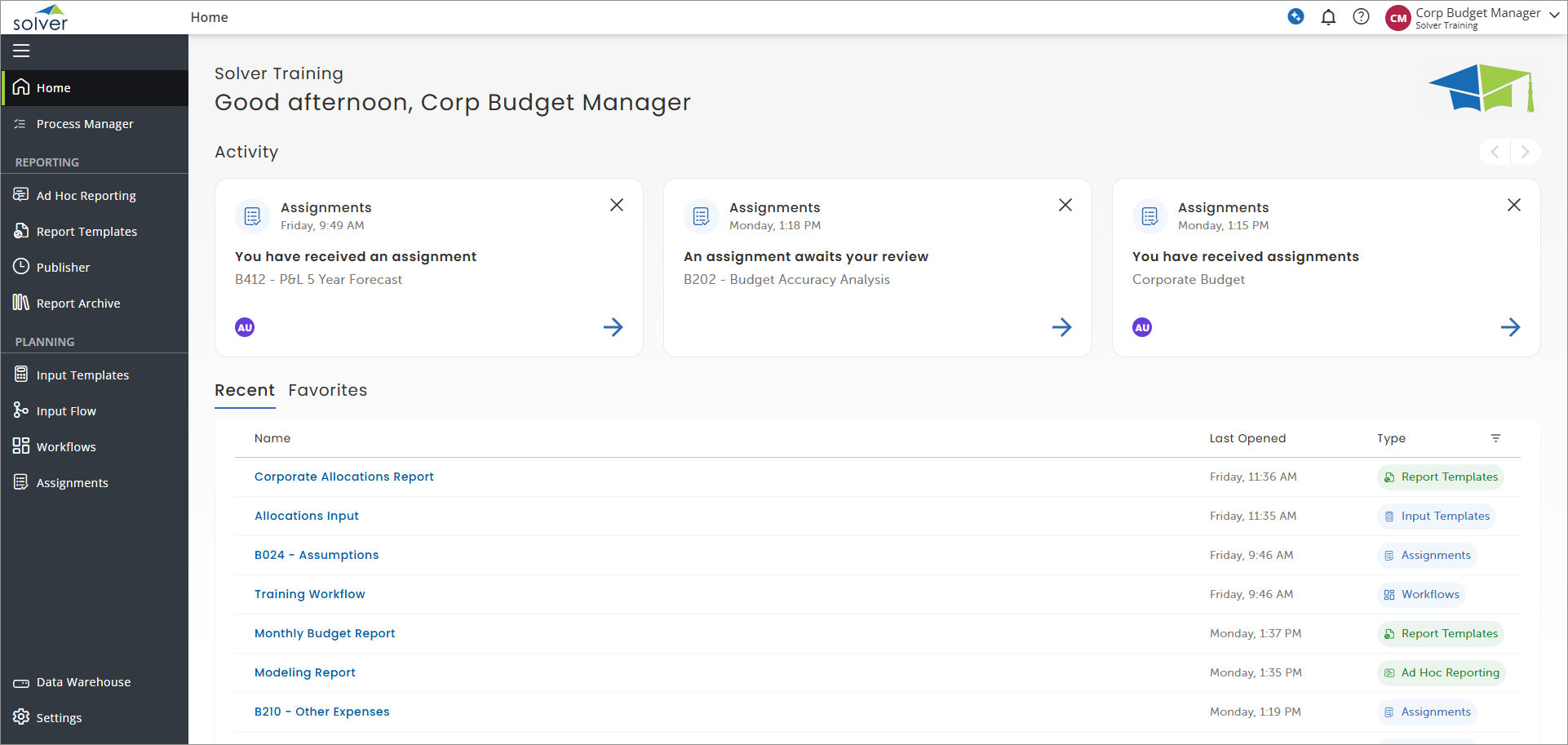Open the Type column filter

1495,438
